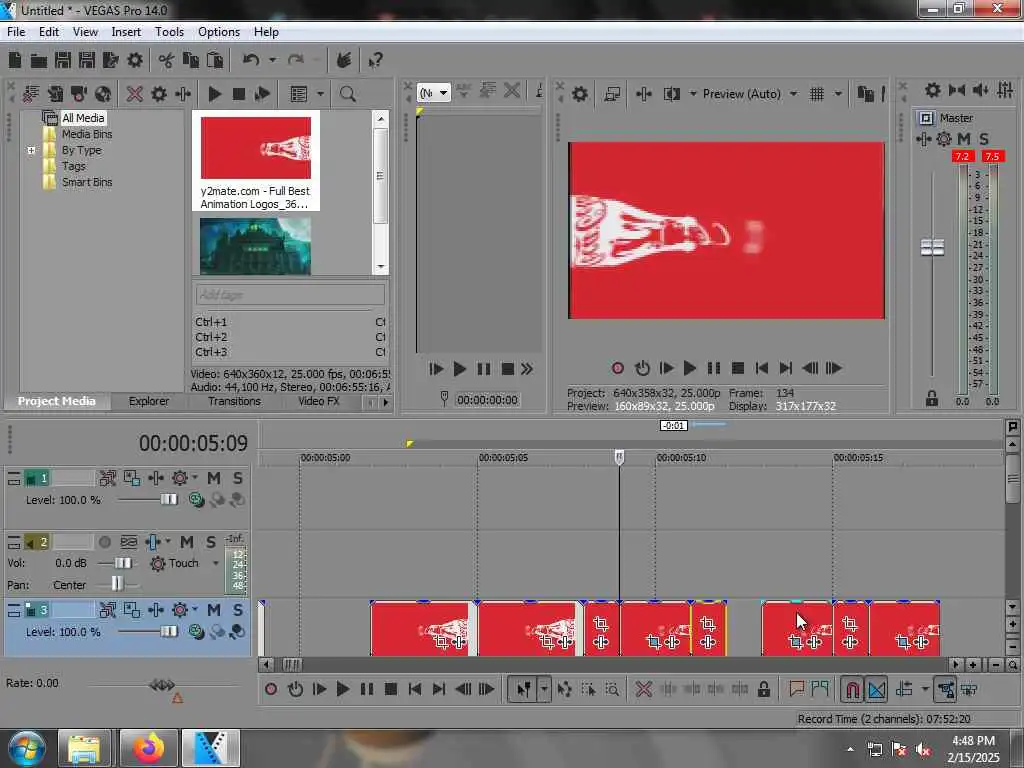Screen dimensions: 1024x768
Task: Click the Copy icon in main toolbar
Action: click(x=191, y=61)
